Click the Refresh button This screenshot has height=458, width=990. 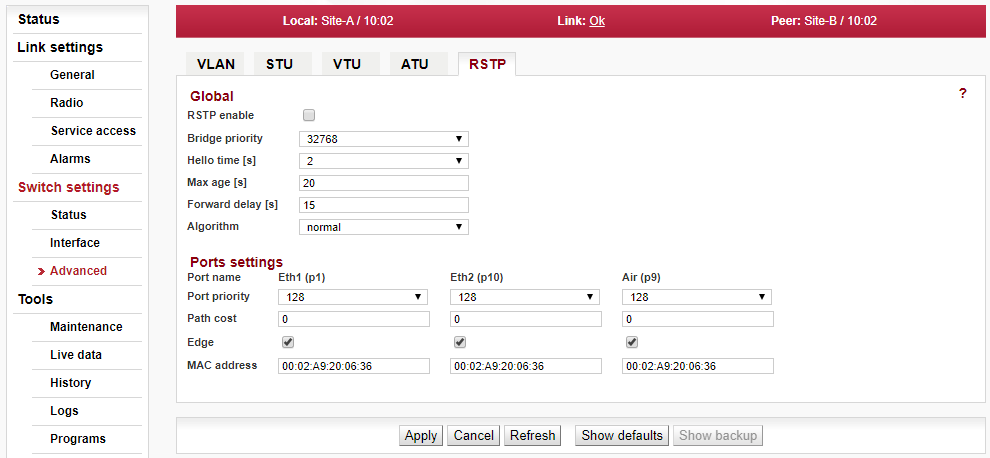[533, 435]
